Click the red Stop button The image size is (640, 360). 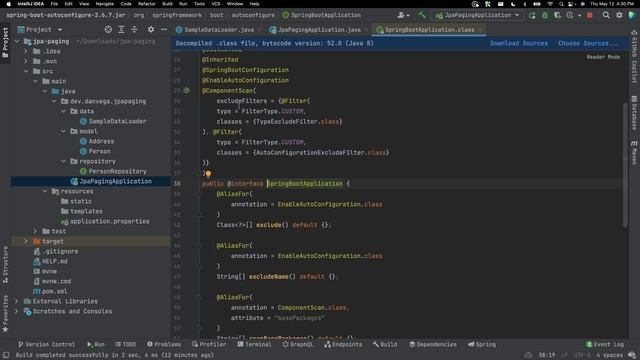pos(589,15)
